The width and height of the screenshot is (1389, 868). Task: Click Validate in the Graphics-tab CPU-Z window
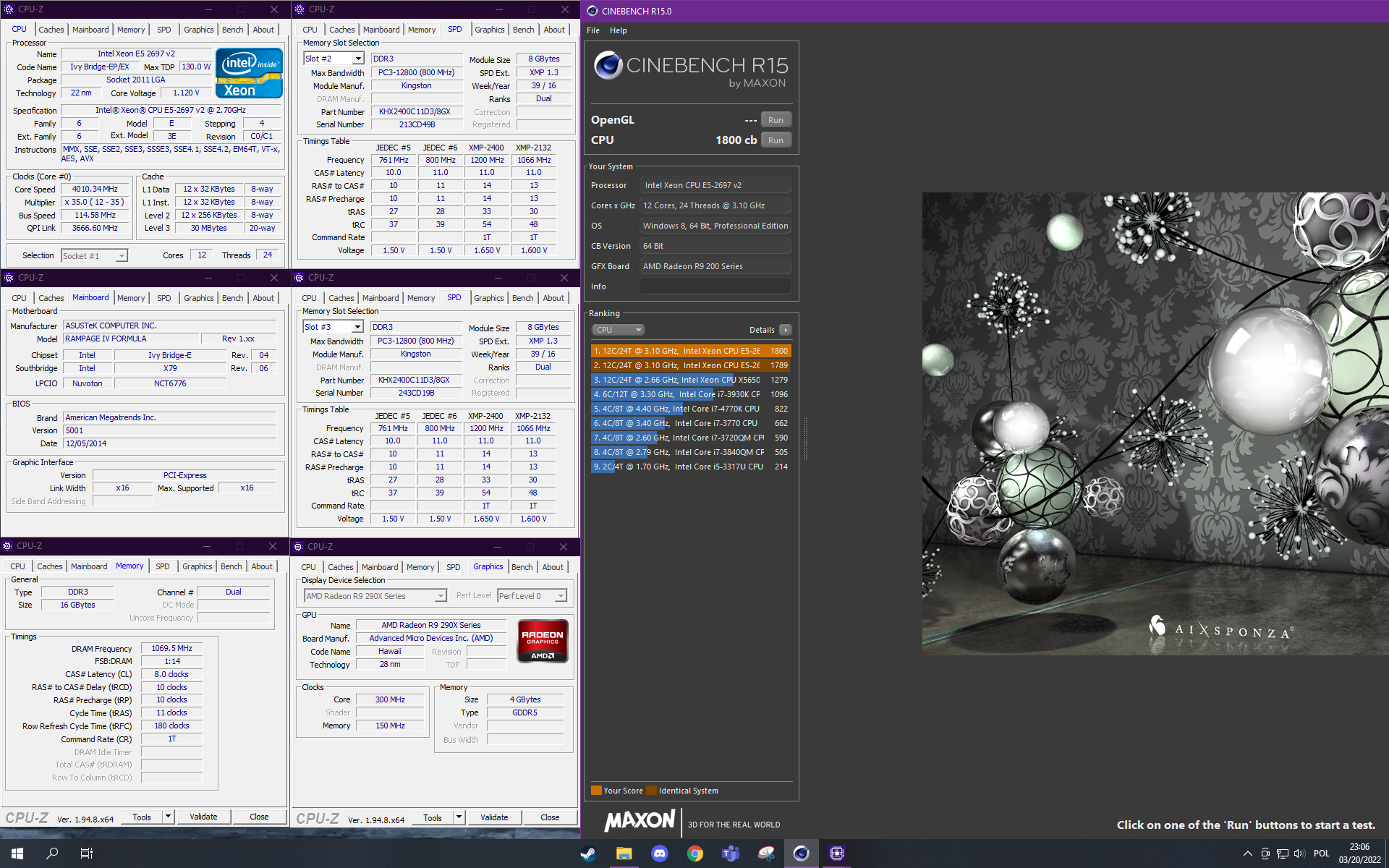pos(494,817)
